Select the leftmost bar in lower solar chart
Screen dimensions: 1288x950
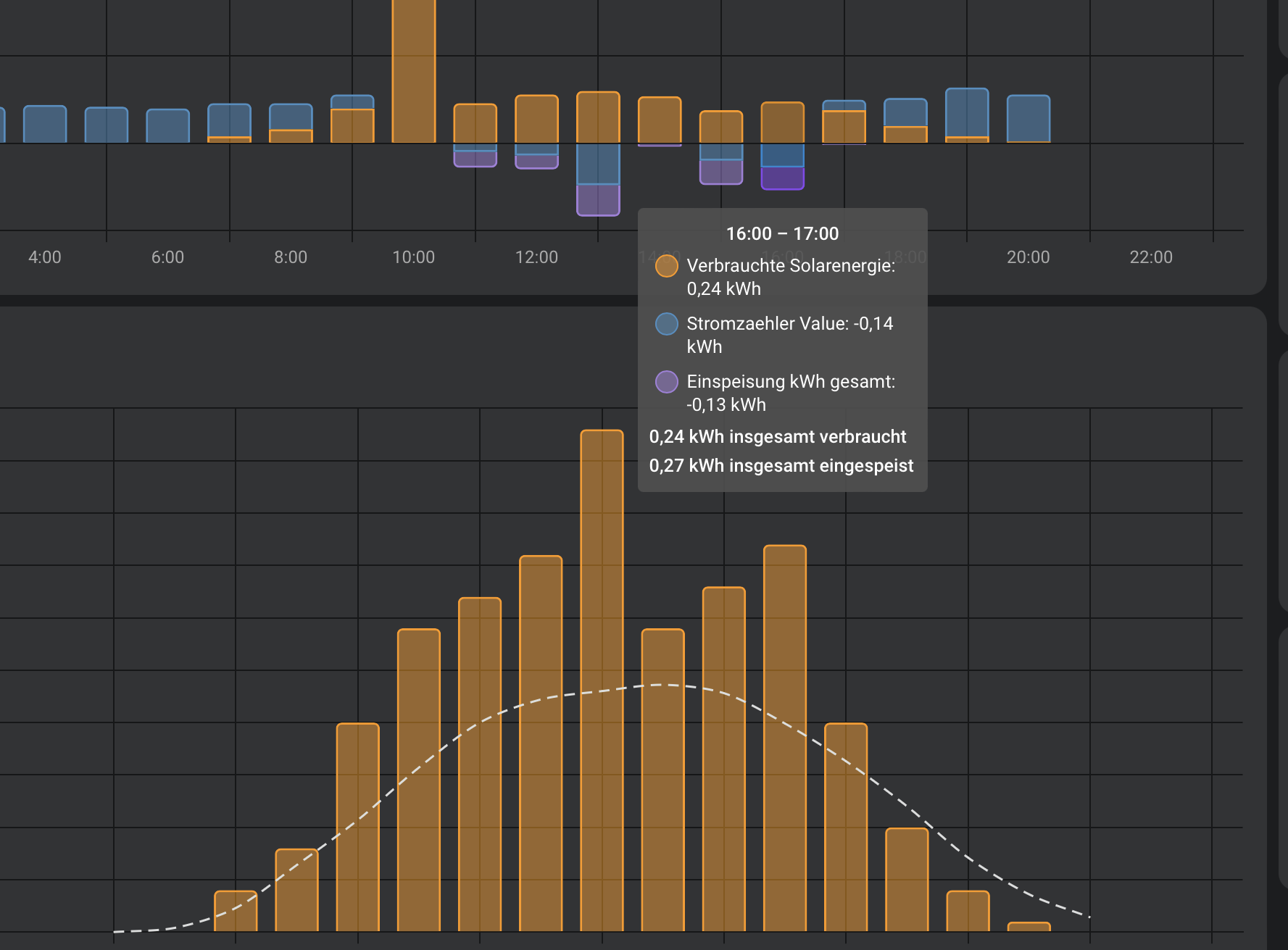[x=236, y=911]
